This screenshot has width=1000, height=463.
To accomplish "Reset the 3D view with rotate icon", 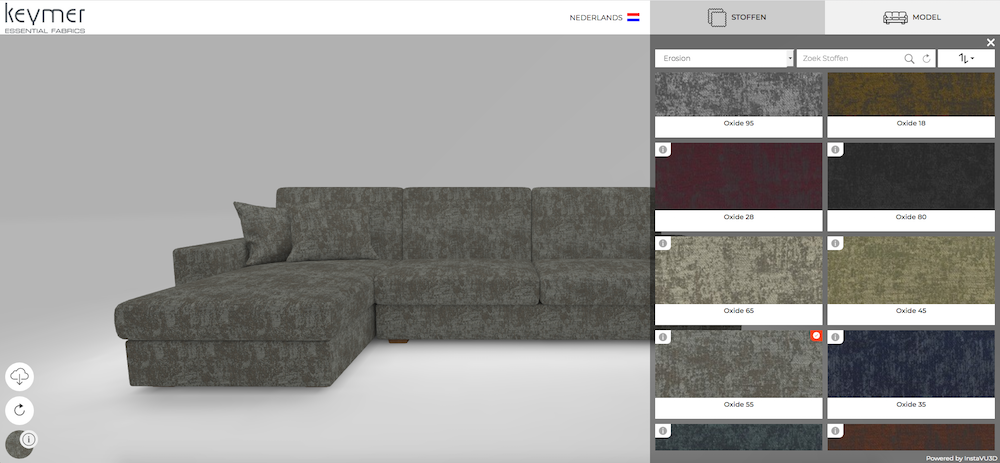I will click(x=20, y=410).
